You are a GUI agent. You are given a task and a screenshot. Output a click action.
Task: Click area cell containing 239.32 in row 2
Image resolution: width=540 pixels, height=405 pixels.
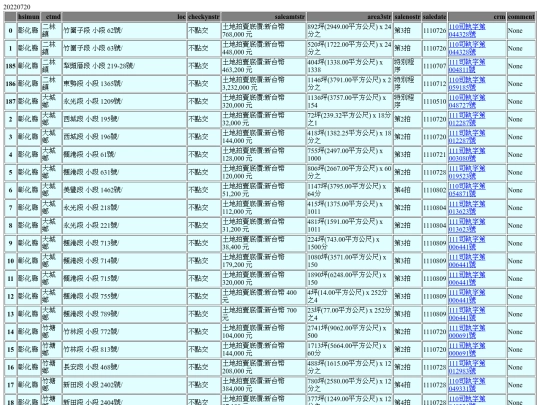[349, 119]
